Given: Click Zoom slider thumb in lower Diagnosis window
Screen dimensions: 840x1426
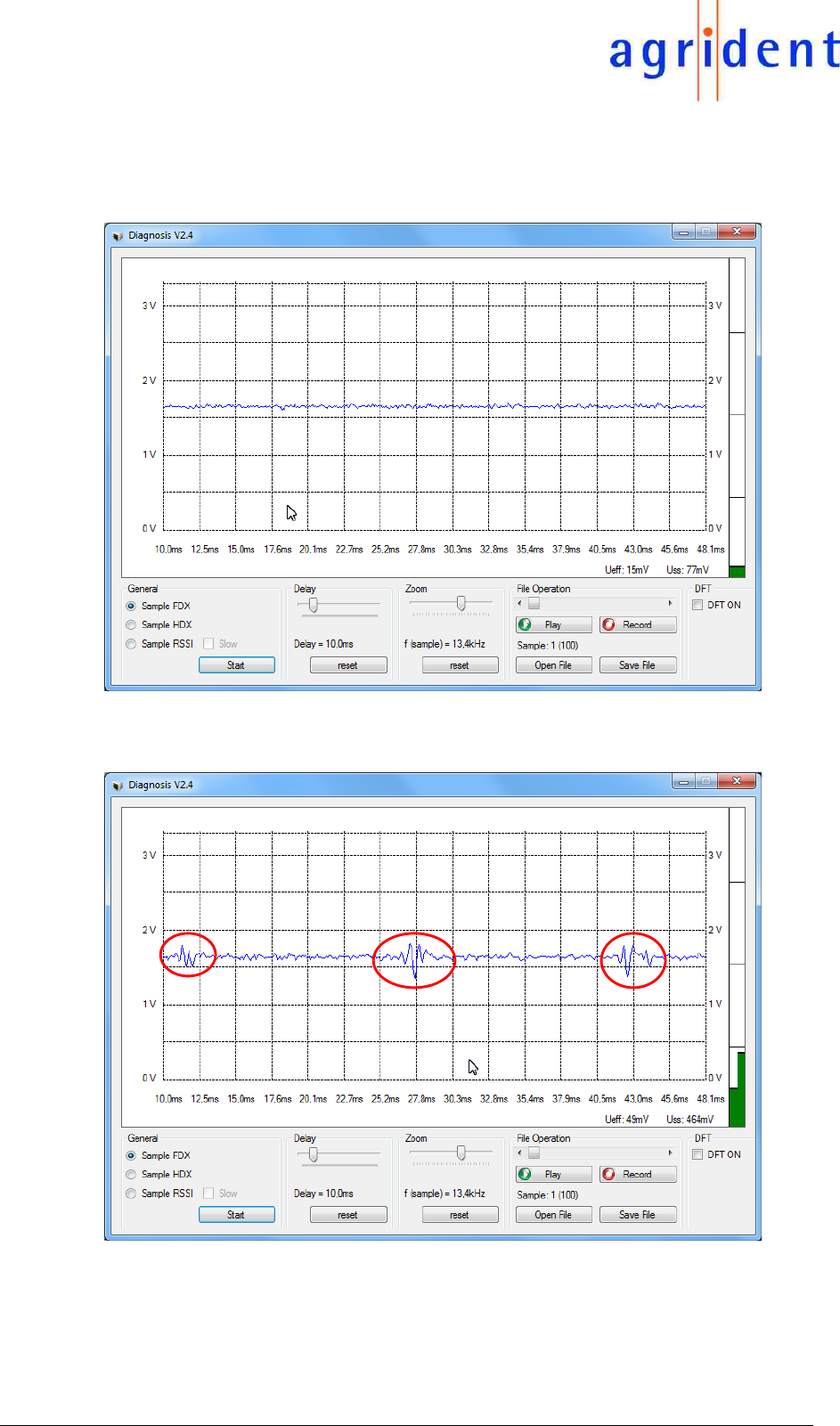Looking at the screenshot, I should coord(461,1153).
